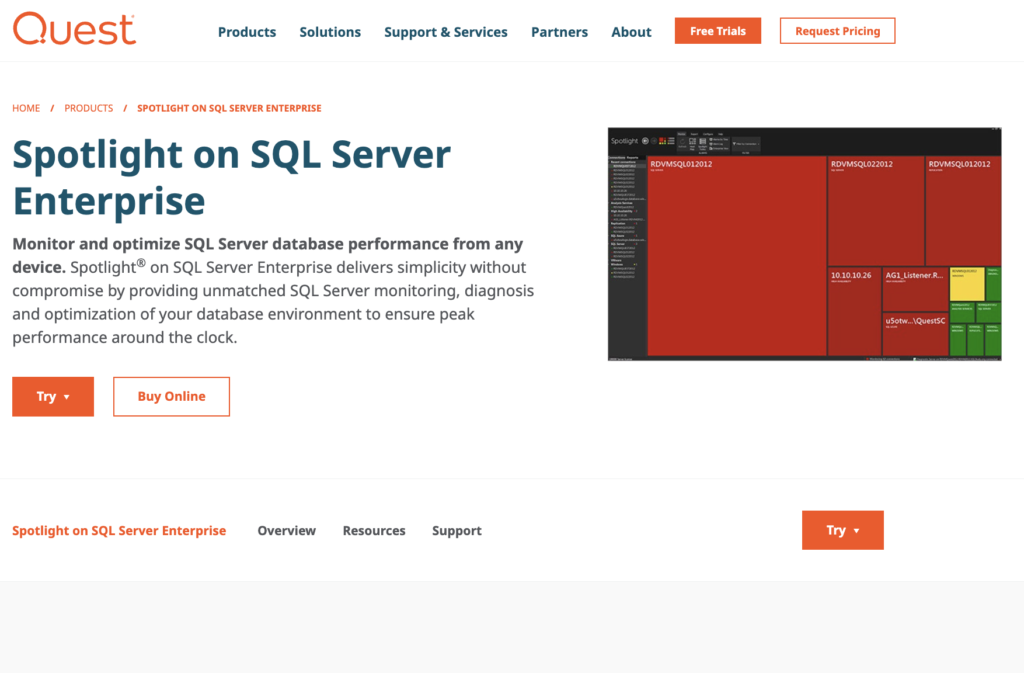Screen dimensions: 1024x673
Task: Click the Request Pricing button
Action: pyautogui.click(x=837, y=31)
